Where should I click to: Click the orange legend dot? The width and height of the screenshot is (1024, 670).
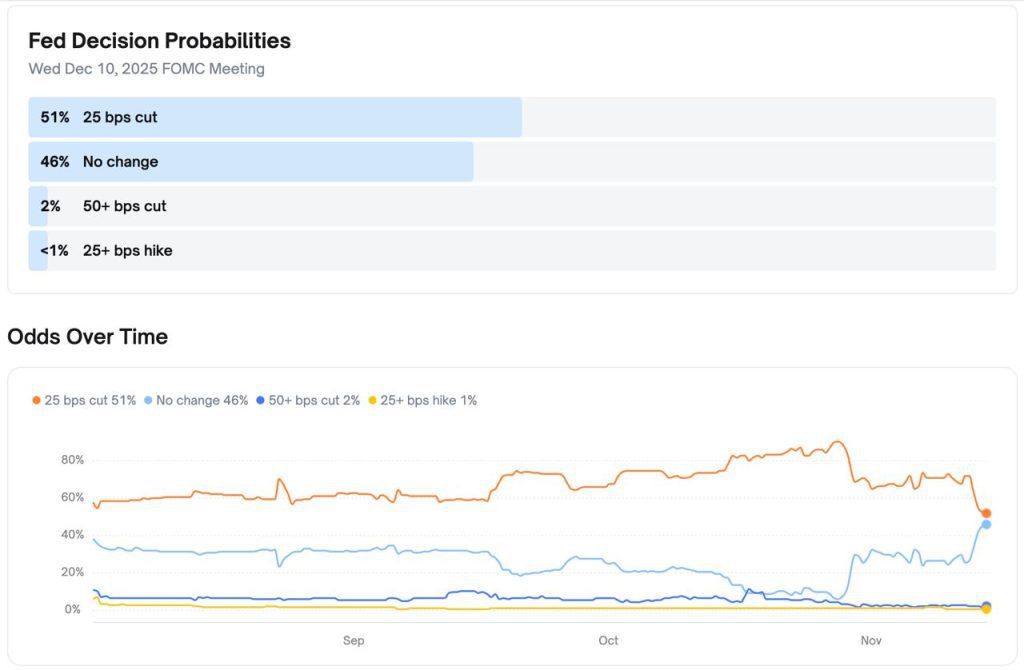pyautogui.click(x=37, y=400)
